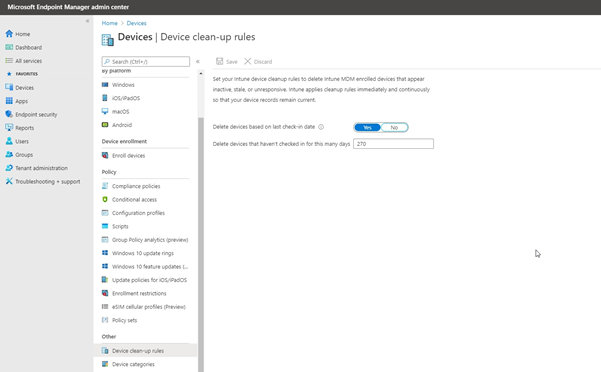This screenshot has width=601, height=372.
Task: Click the Save button
Action: (227, 61)
